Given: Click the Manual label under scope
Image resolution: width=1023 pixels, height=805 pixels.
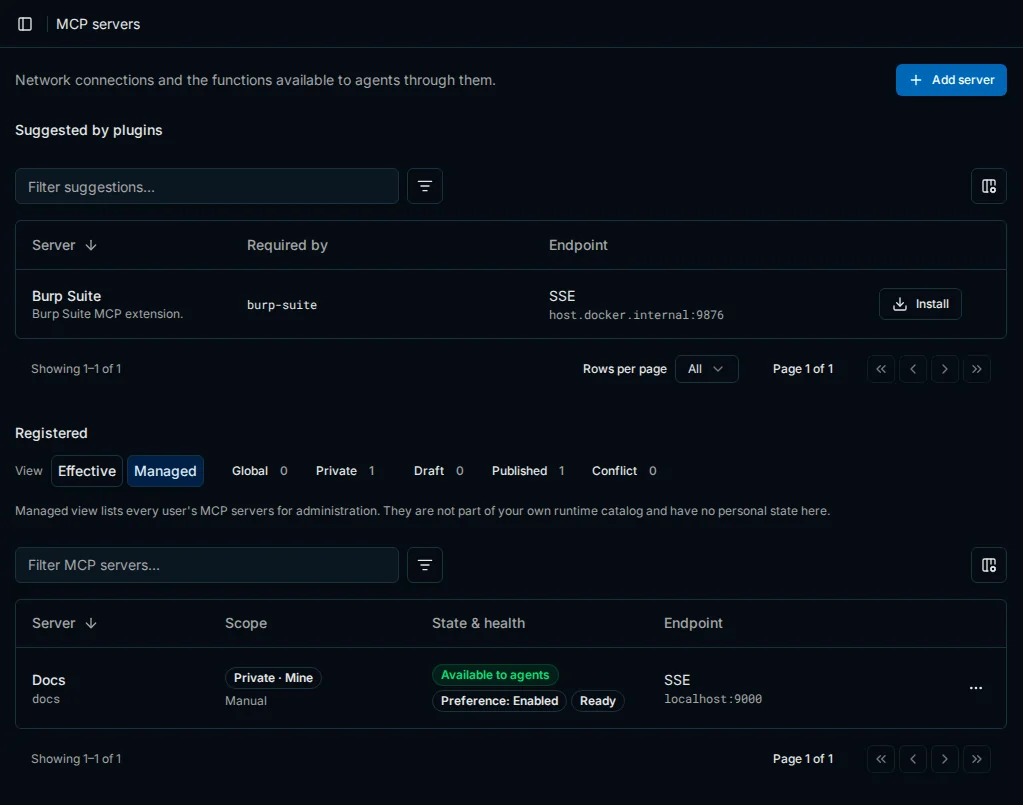Looking at the screenshot, I should [246, 701].
